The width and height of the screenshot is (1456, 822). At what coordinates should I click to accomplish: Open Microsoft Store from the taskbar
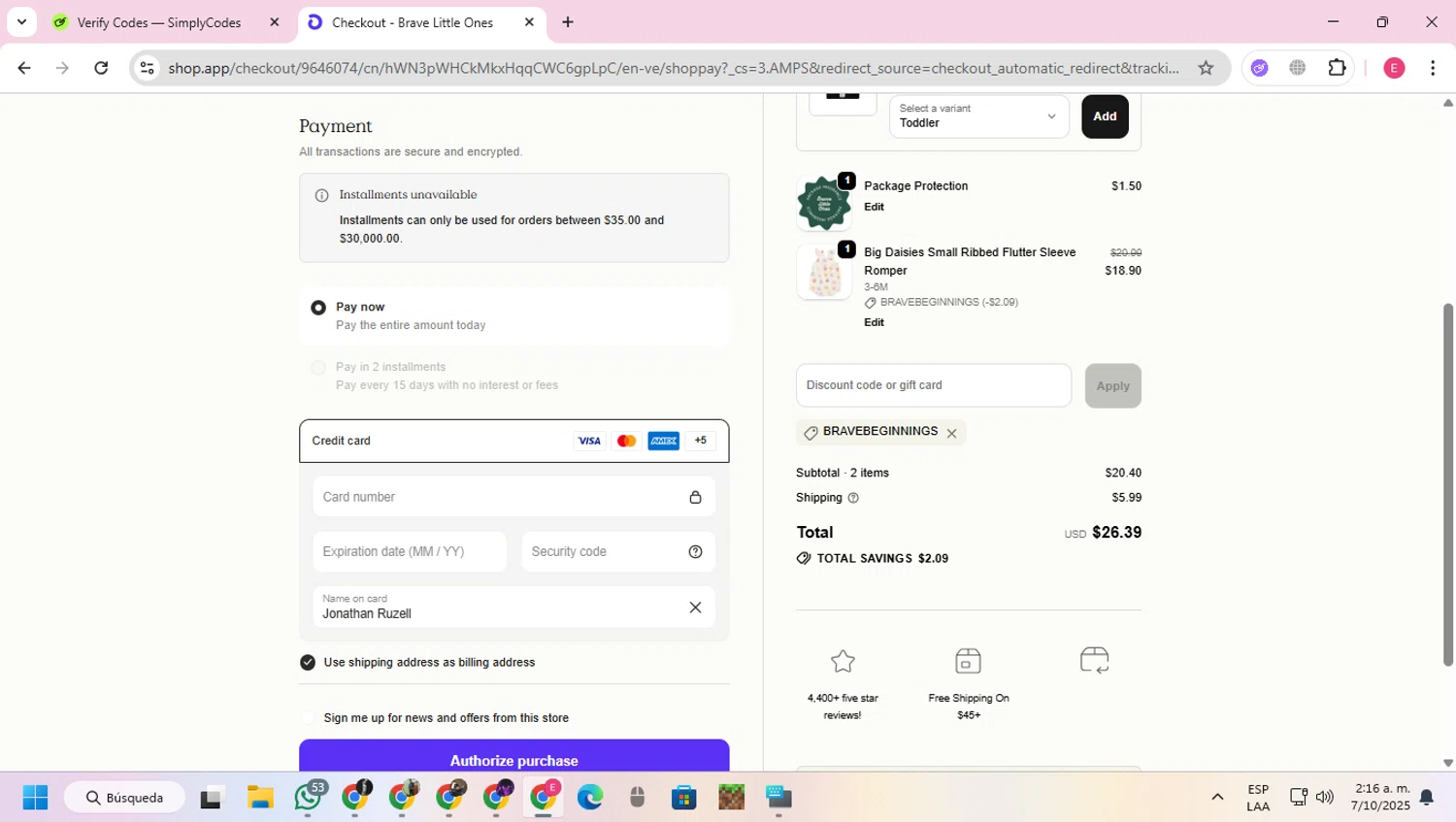coord(684,798)
